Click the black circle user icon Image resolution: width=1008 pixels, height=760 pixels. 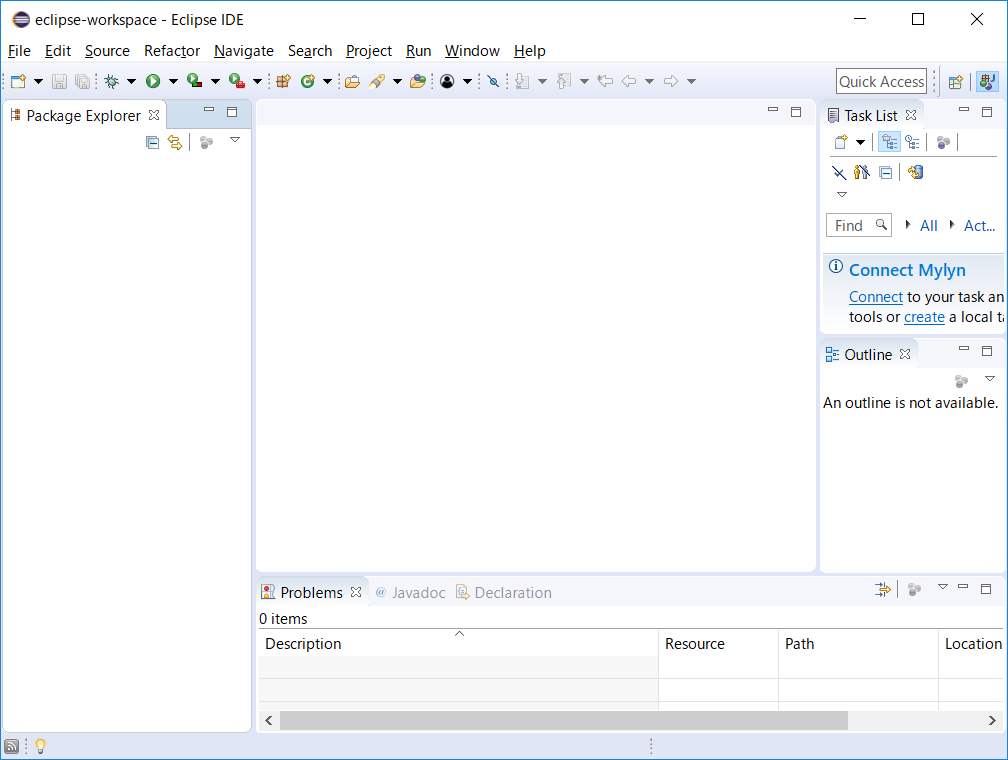click(x=447, y=81)
